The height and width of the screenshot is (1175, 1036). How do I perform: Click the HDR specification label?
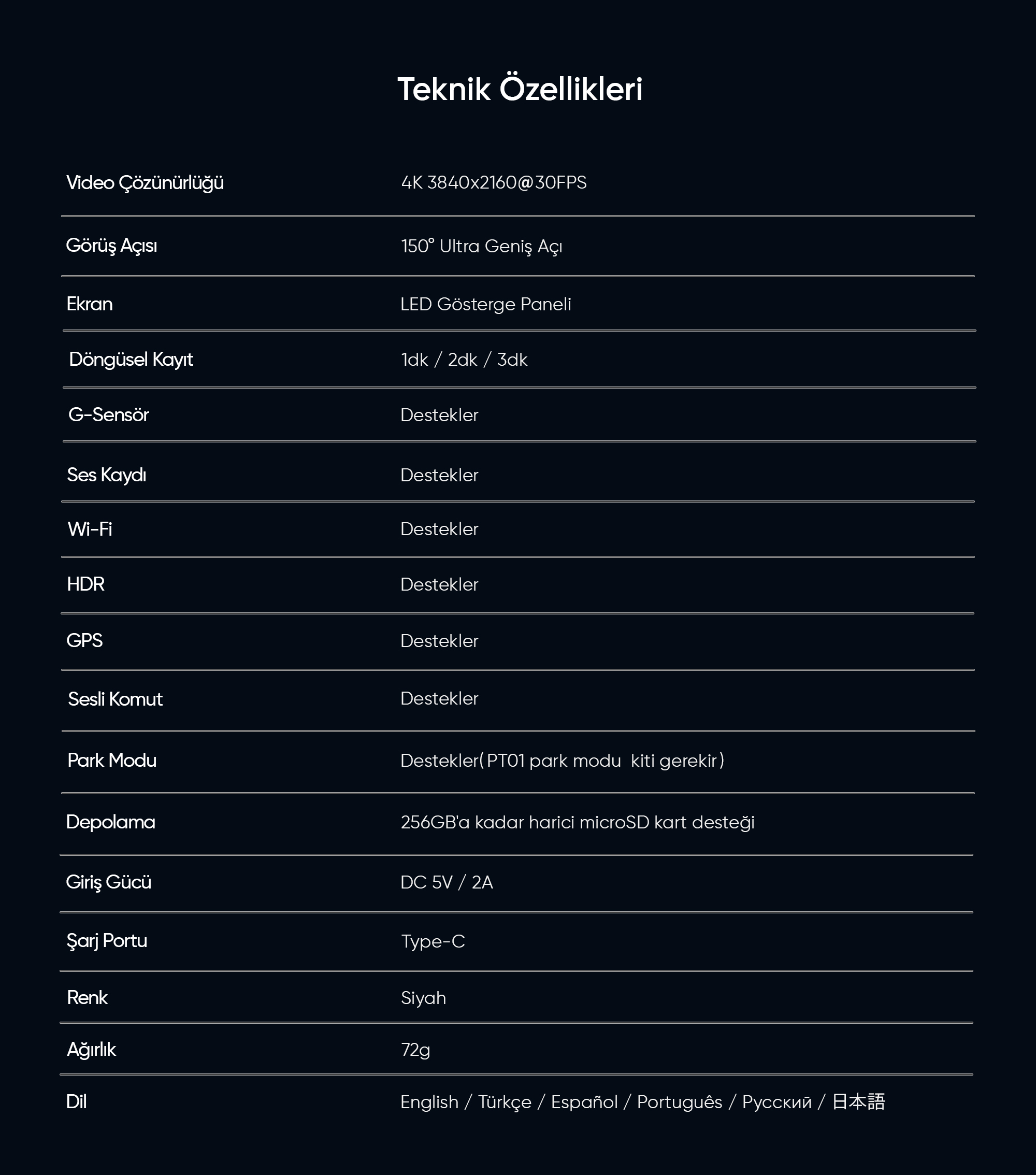coord(85,584)
